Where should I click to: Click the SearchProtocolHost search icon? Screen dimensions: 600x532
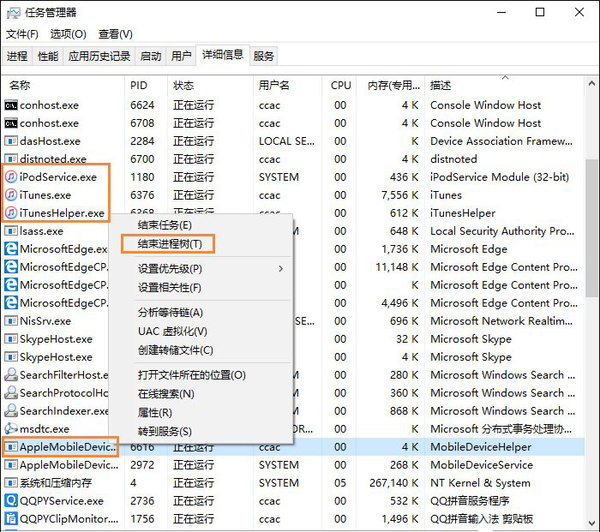pos(11,393)
